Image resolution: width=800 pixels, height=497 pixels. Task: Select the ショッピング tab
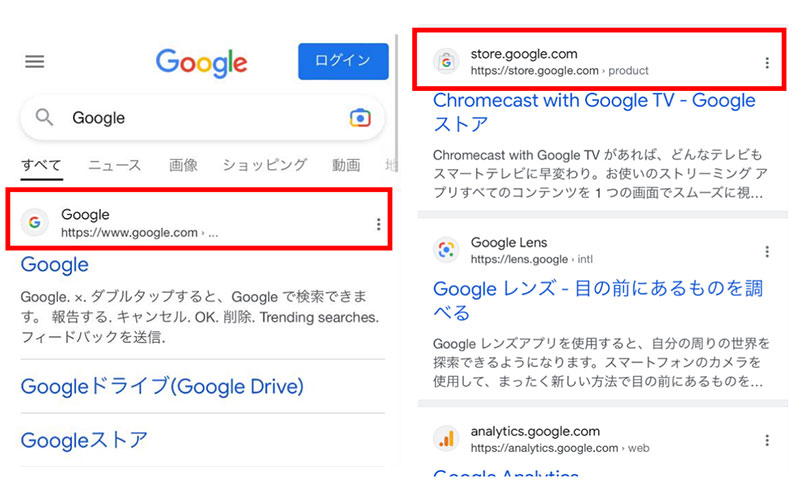click(x=265, y=165)
